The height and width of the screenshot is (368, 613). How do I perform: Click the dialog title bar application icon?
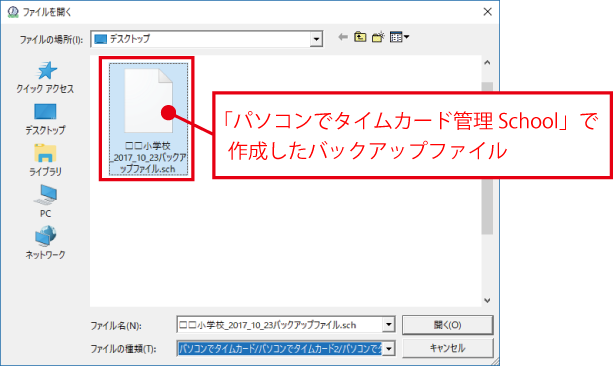(x=13, y=12)
